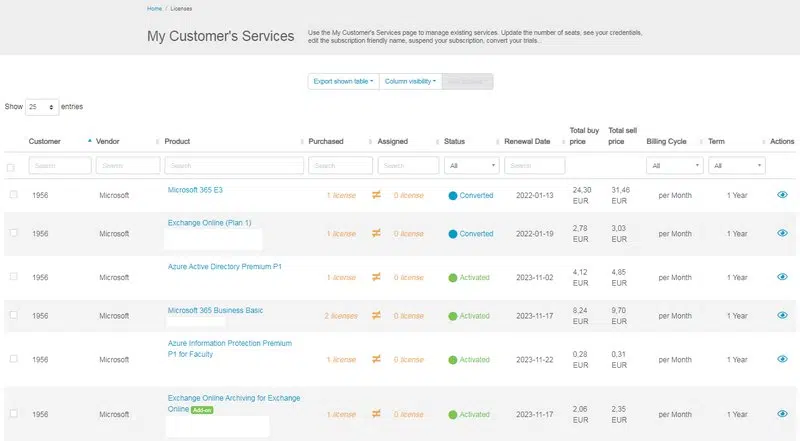Click the sell price 31,46 EUR

(x=620, y=195)
